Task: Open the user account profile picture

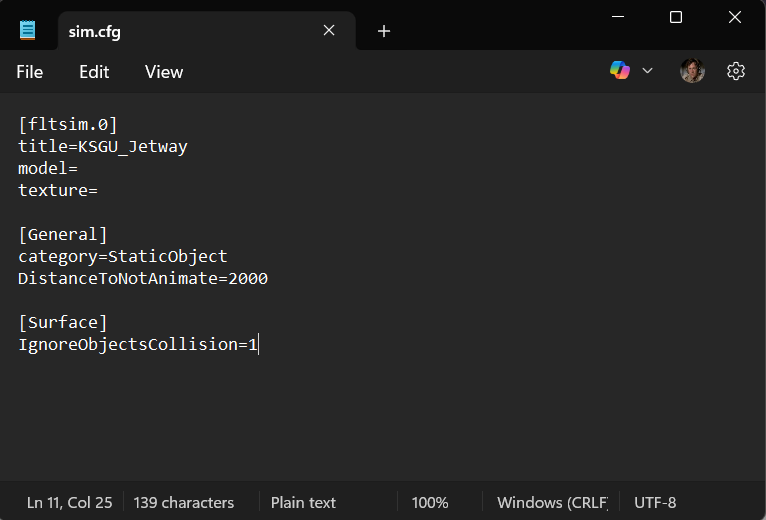Action: click(692, 71)
